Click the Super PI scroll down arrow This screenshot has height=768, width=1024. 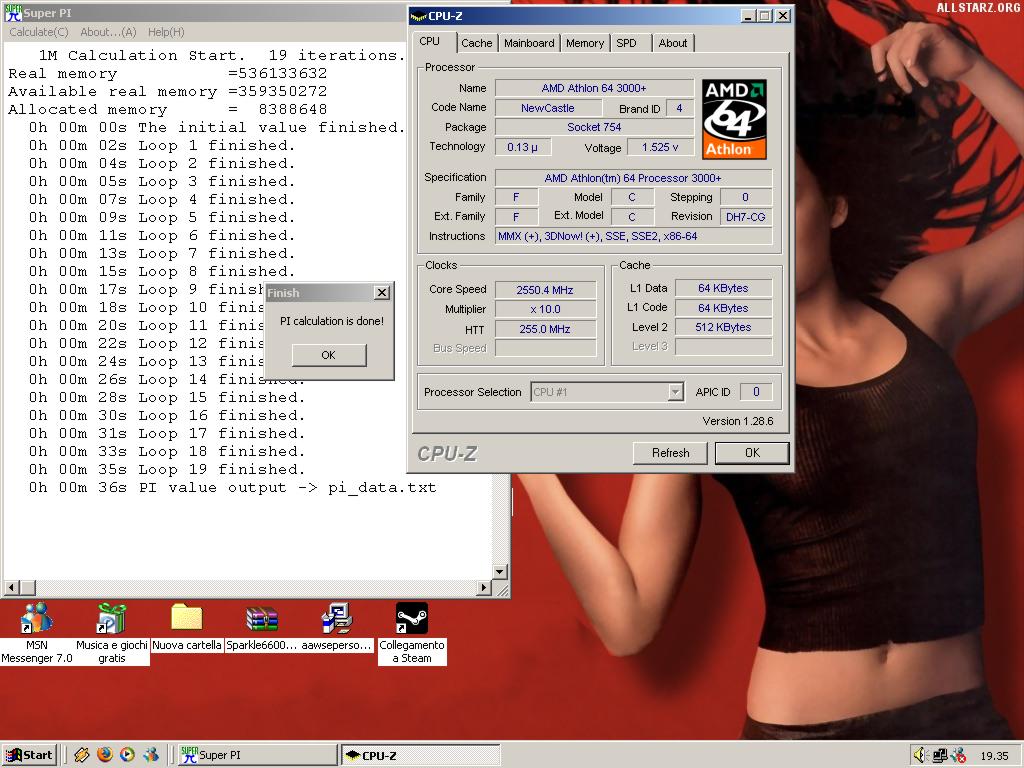pos(500,572)
